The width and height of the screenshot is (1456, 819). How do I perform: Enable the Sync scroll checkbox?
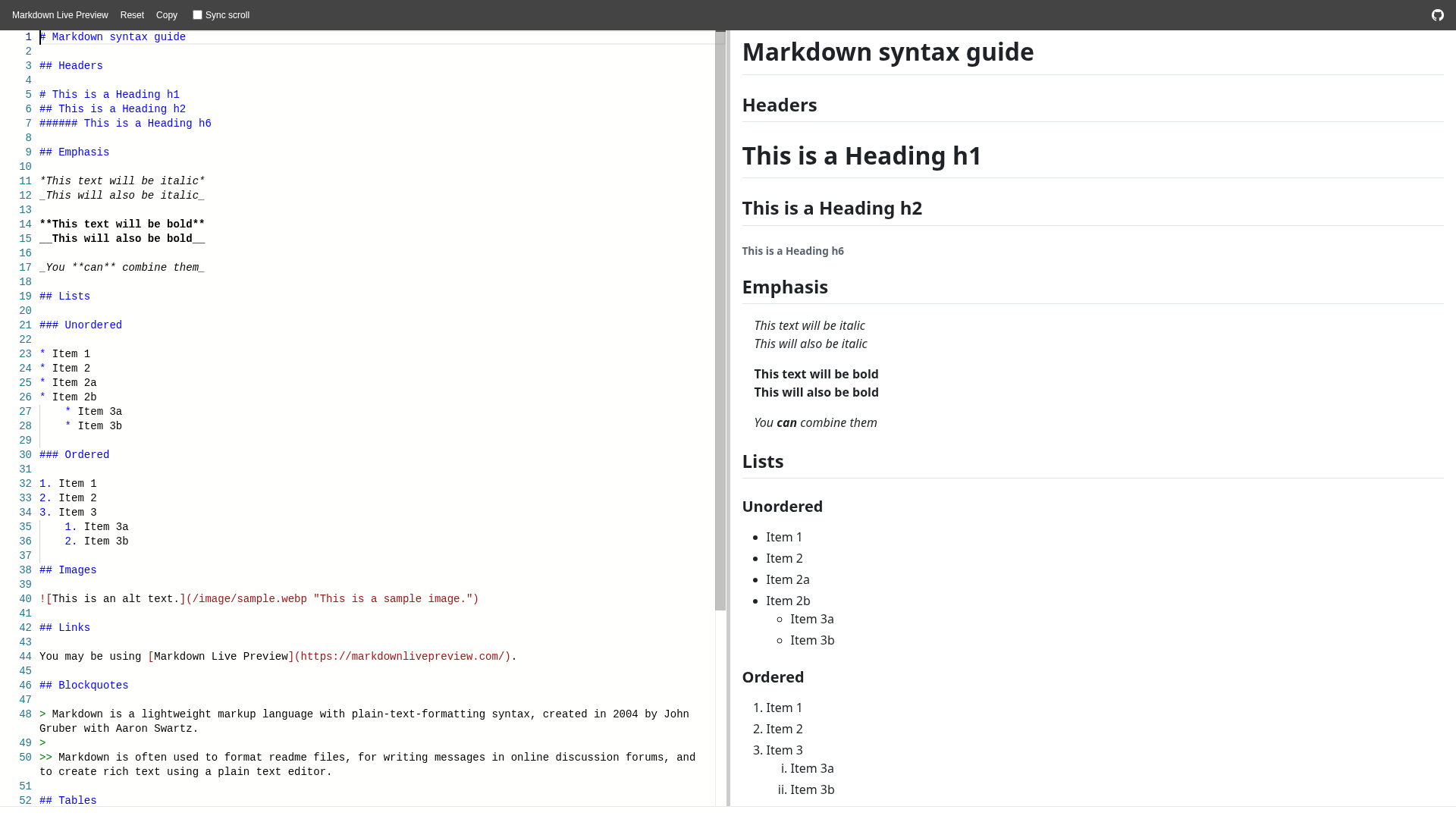pos(196,14)
